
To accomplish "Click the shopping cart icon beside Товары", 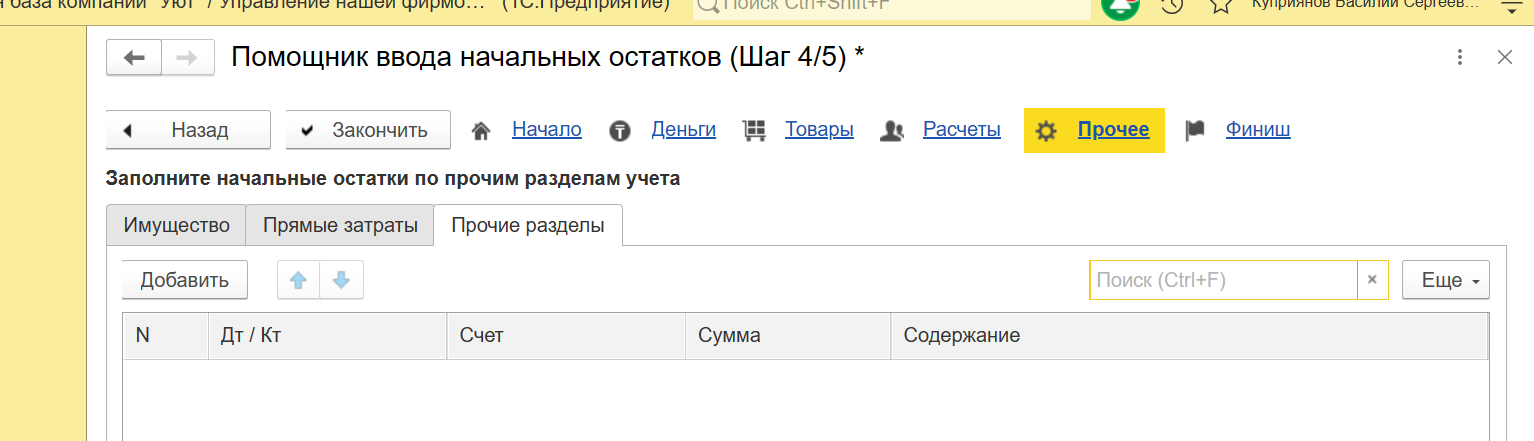I will tap(754, 131).
